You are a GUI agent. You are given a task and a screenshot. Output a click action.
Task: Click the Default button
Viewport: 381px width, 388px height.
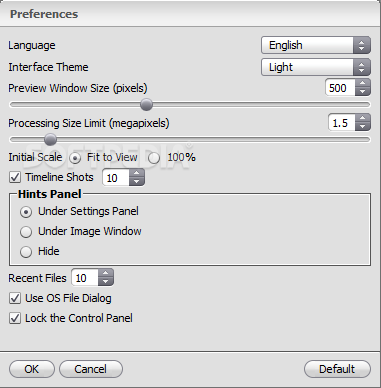(x=337, y=369)
